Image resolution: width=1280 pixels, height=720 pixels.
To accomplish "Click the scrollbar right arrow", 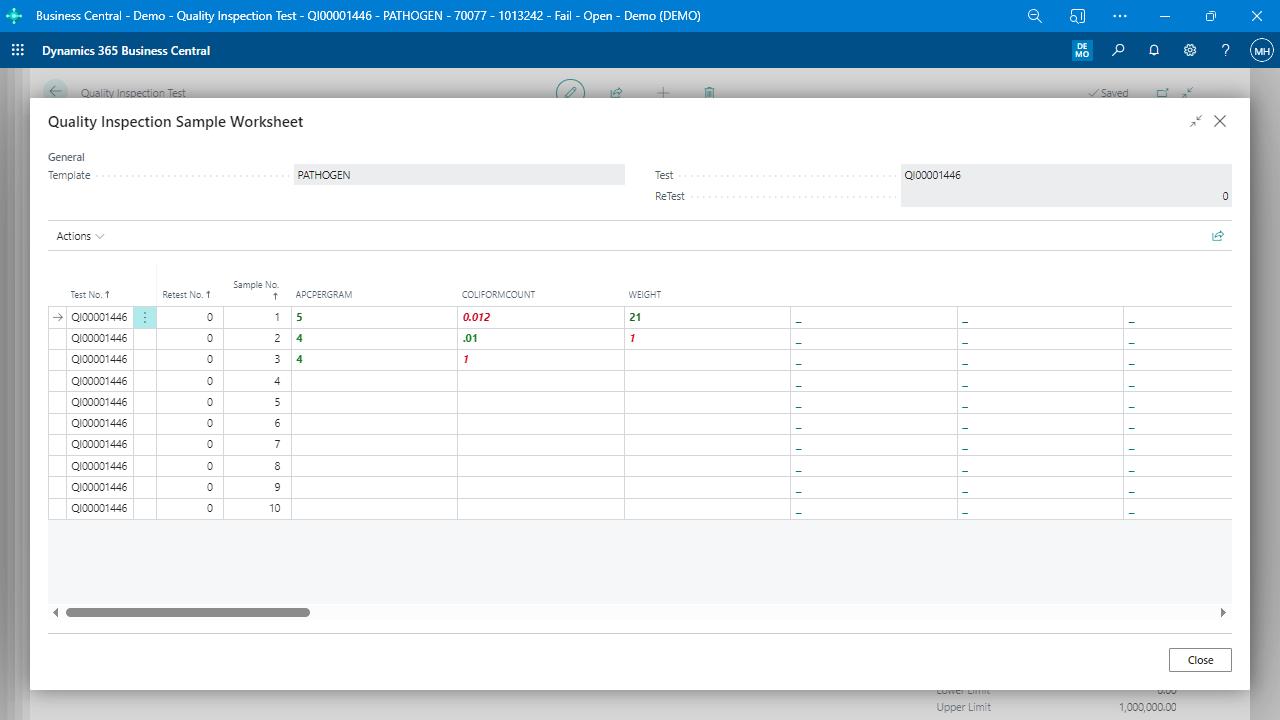I will click(x=1222, y=612).
